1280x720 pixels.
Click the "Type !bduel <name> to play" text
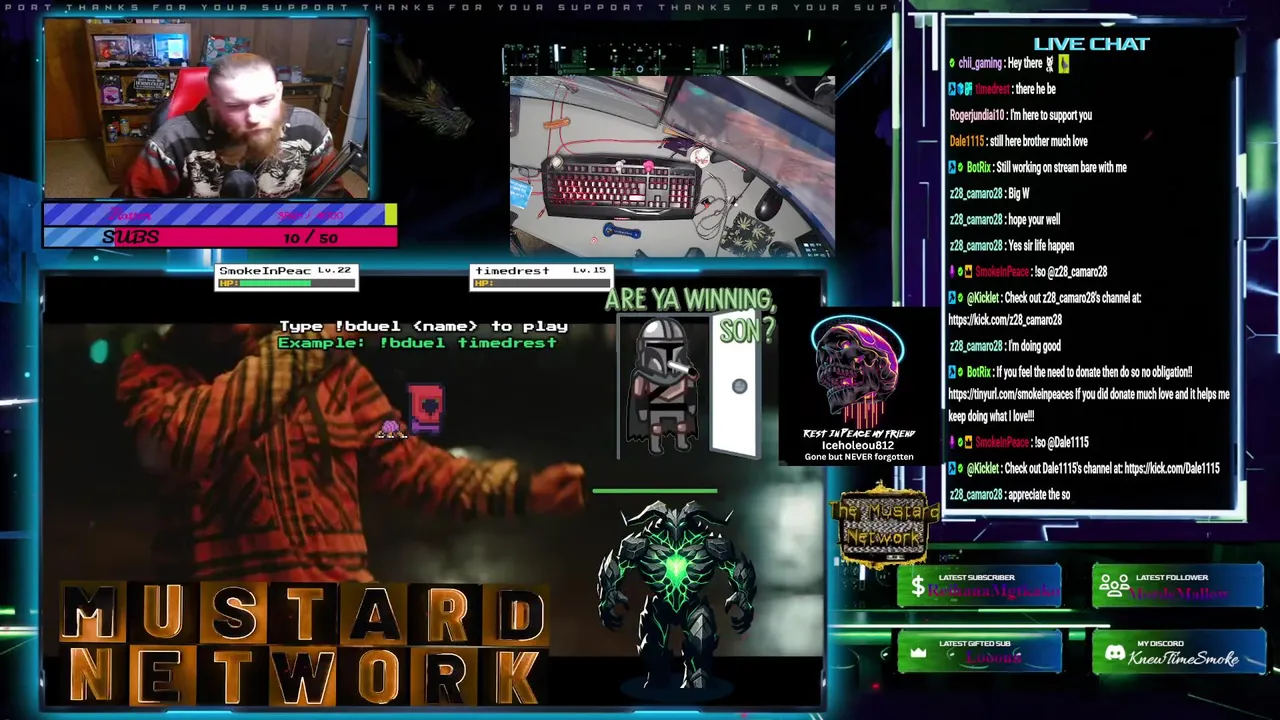click(423, 326)
